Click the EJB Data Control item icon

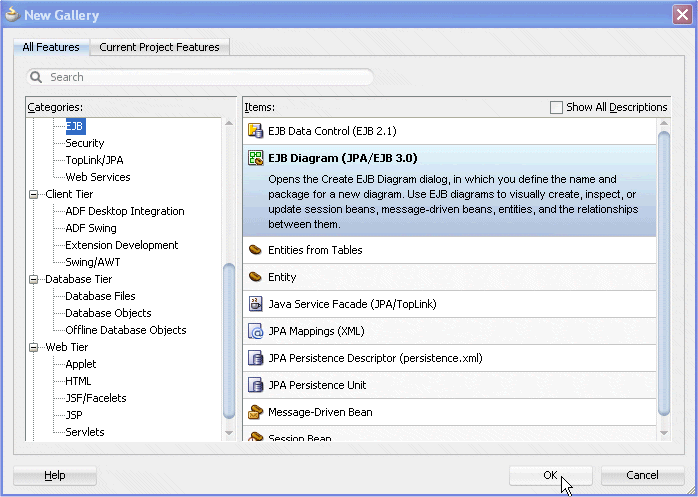coord(255,130)
